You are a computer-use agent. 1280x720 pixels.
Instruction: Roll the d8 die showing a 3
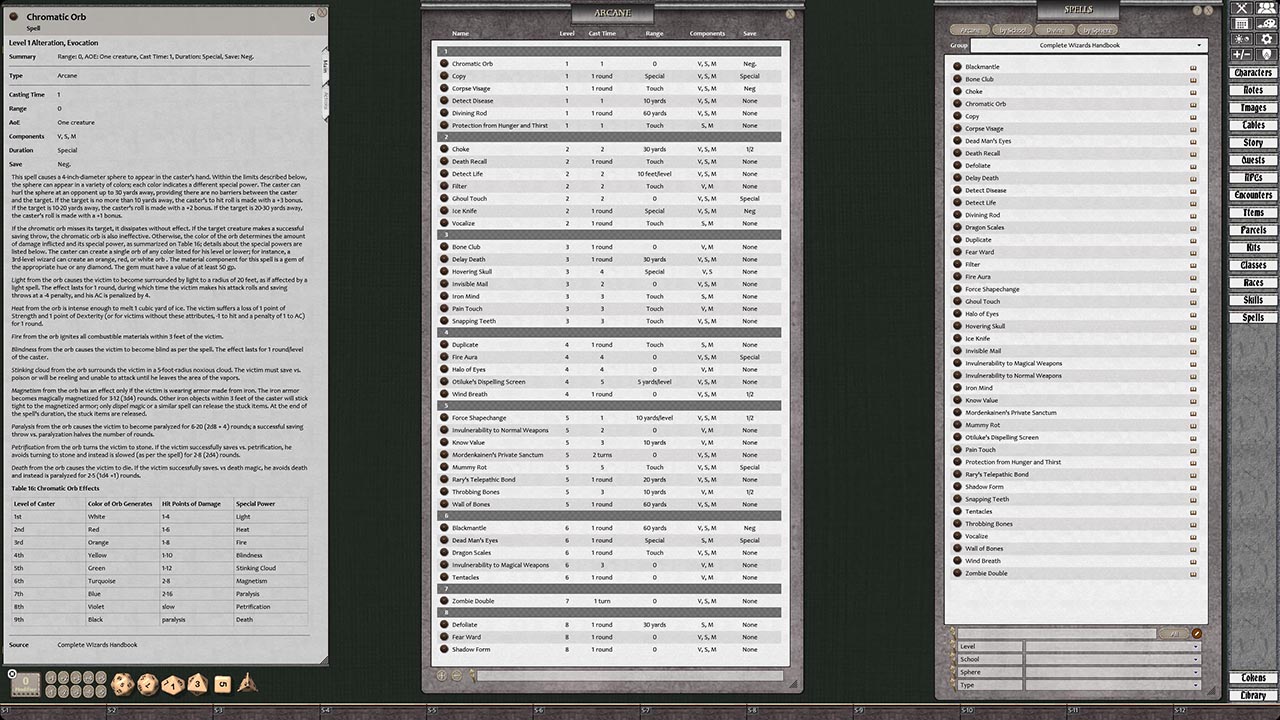pos(196,683)
